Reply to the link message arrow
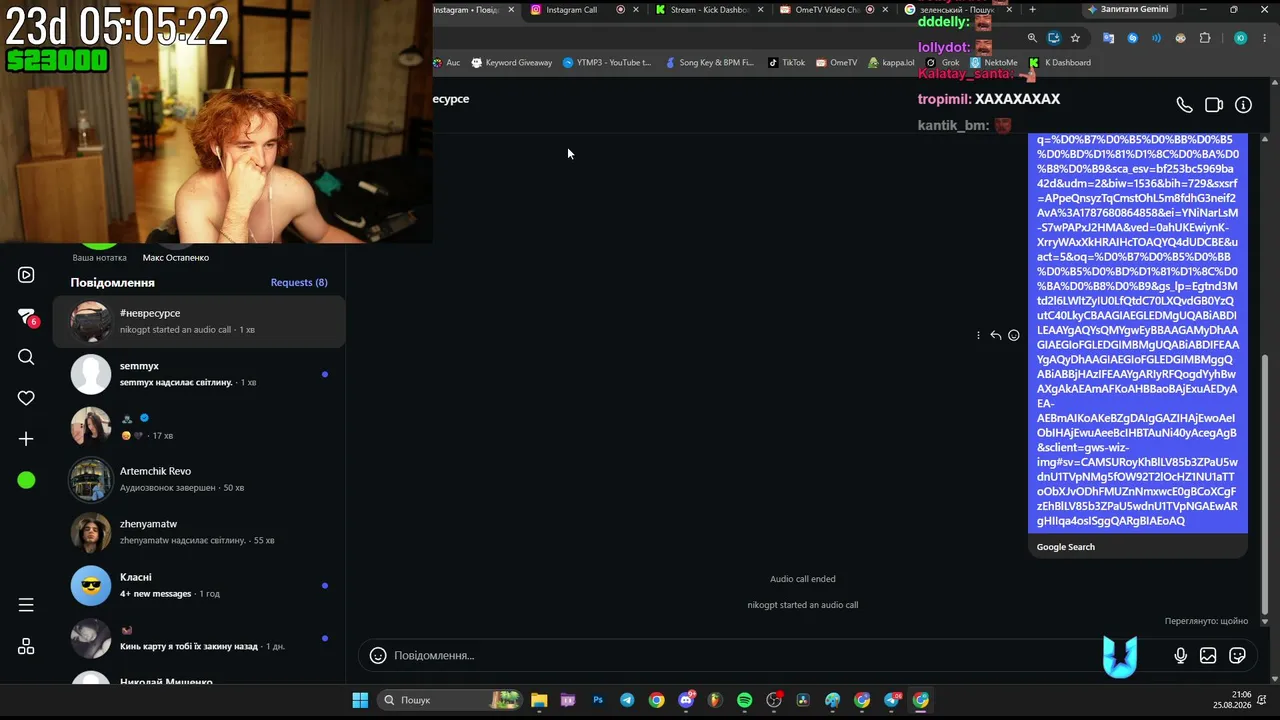This screenshot has height=720, width=1280. [996, 336]
